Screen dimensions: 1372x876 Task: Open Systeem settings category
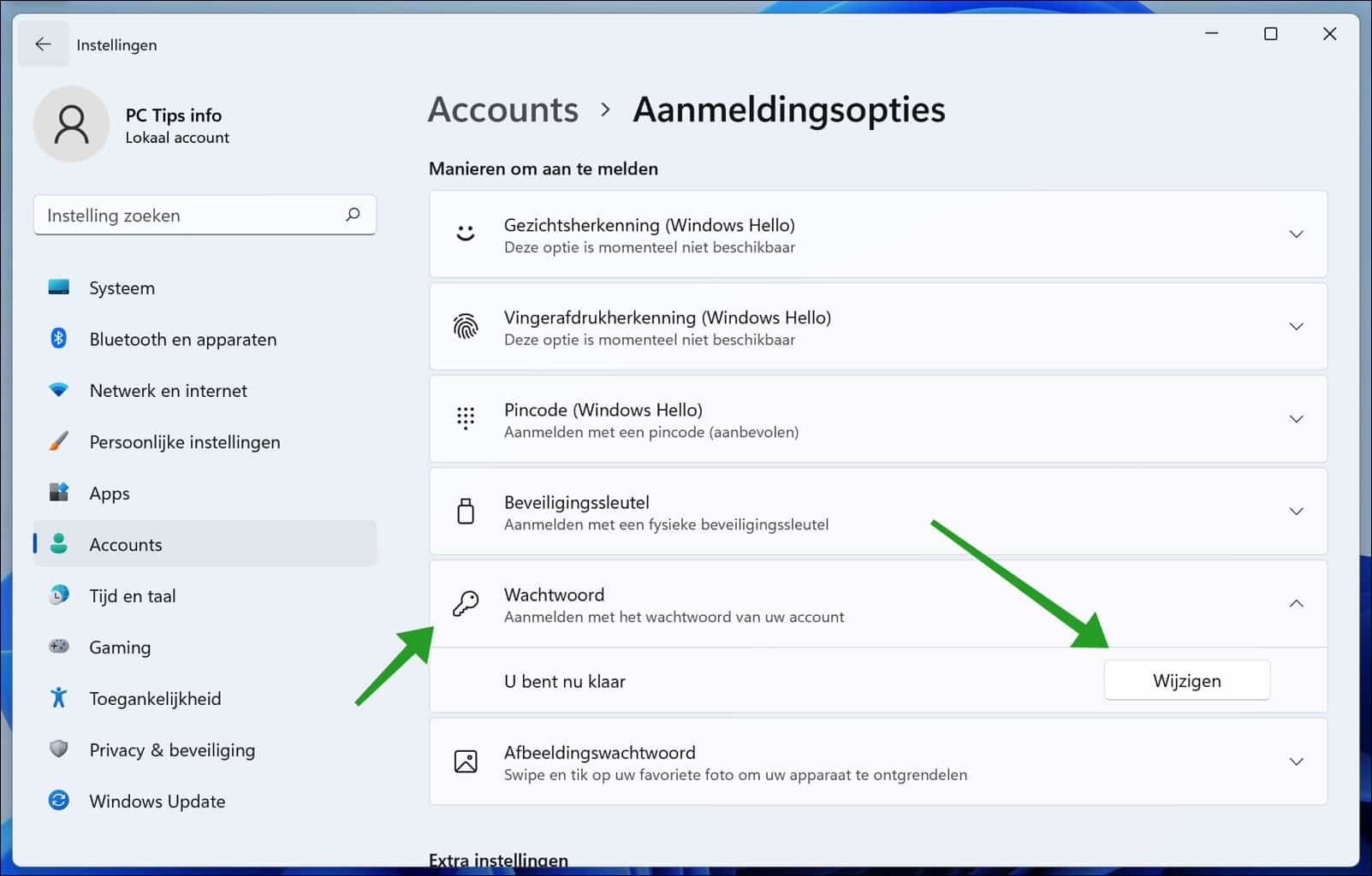(205, 287)
